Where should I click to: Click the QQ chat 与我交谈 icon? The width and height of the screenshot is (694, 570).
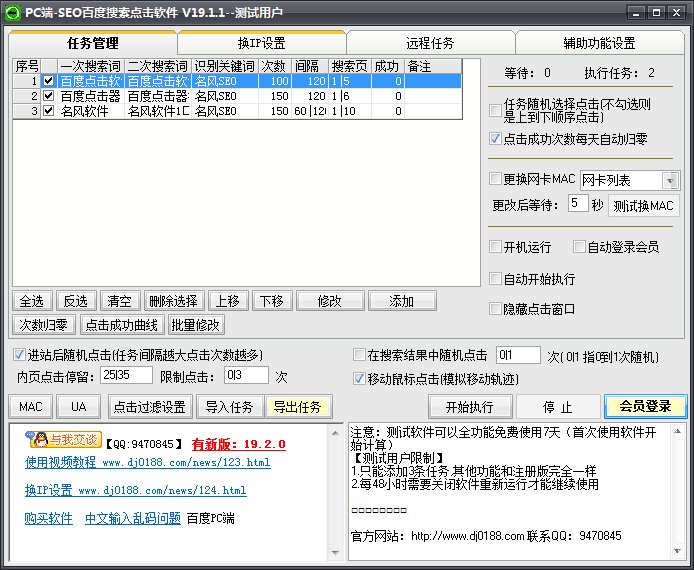(62, 440)
